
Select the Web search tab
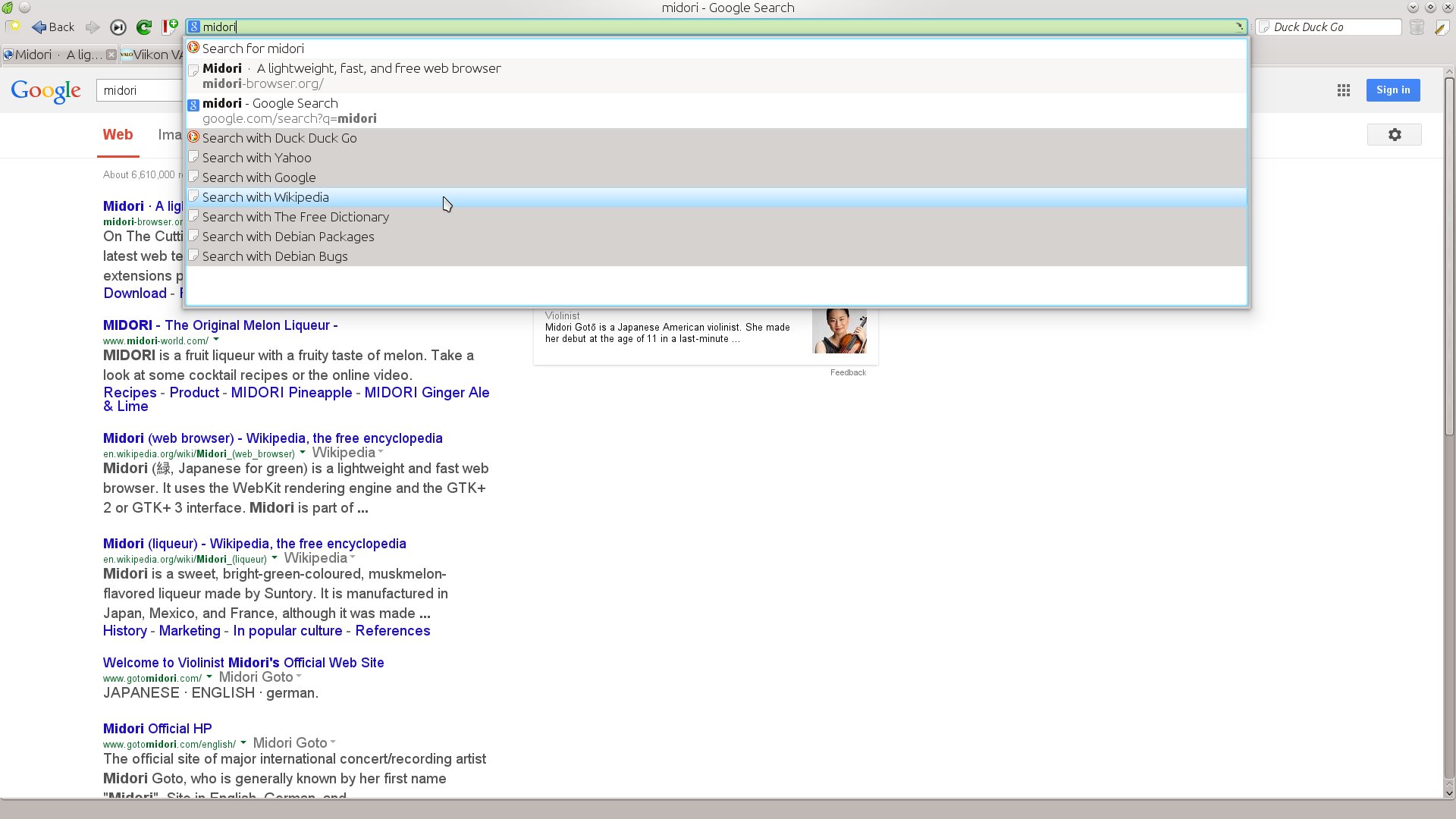pyautogui.click(x=118, y=135)
